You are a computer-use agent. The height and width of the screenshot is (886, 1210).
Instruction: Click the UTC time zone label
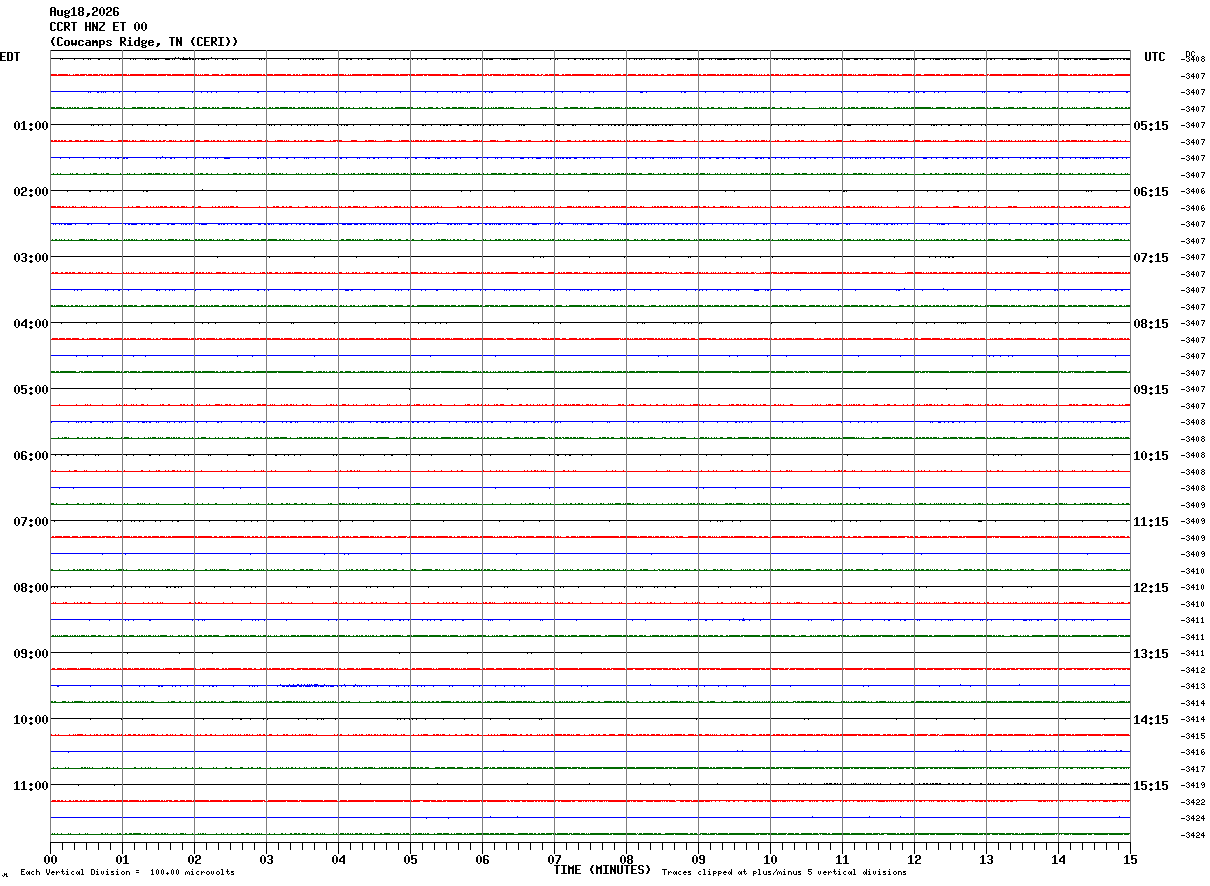(x=1155, y=57)
